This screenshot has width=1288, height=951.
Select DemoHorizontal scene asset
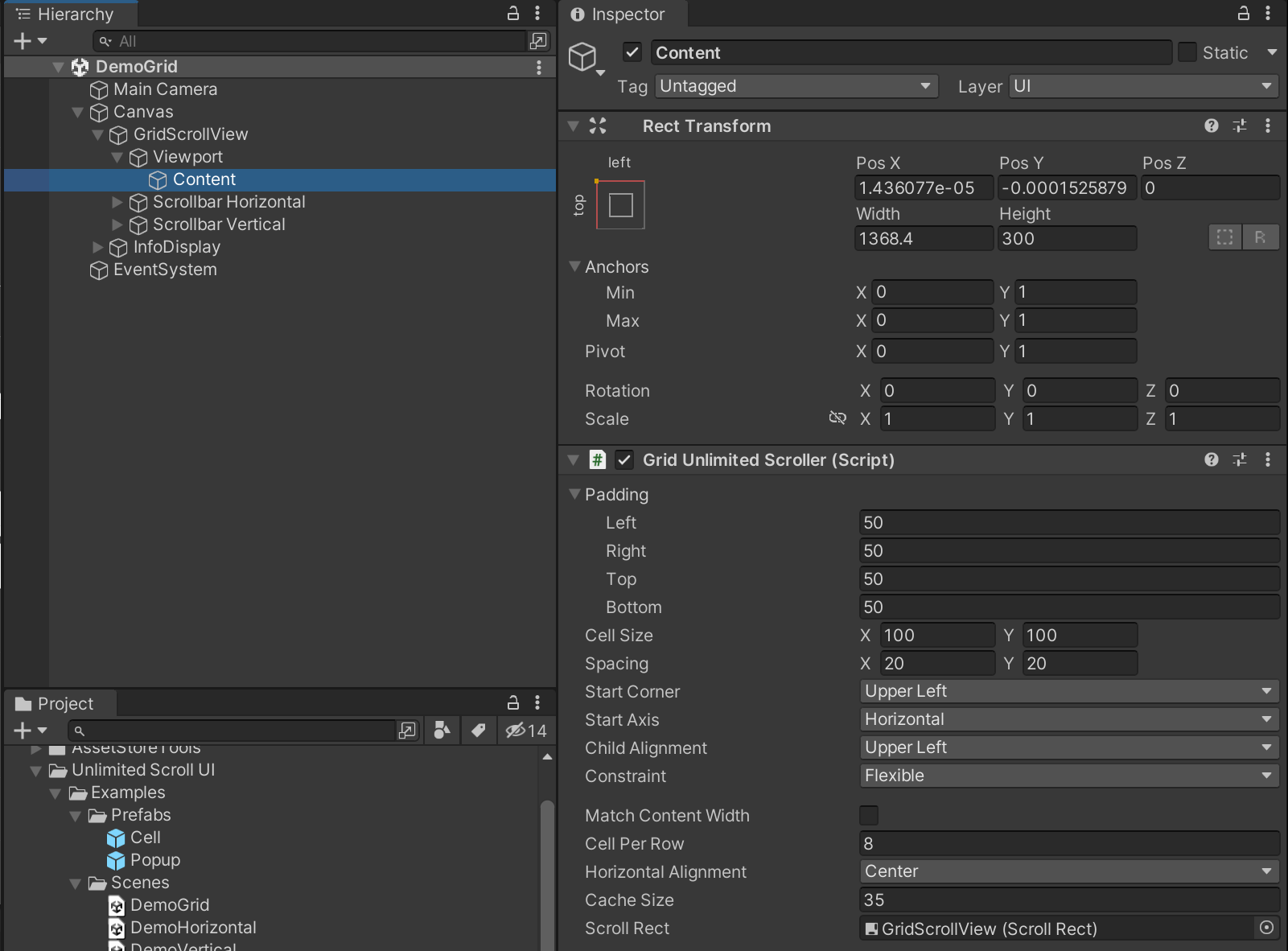[x=193, y=928]
